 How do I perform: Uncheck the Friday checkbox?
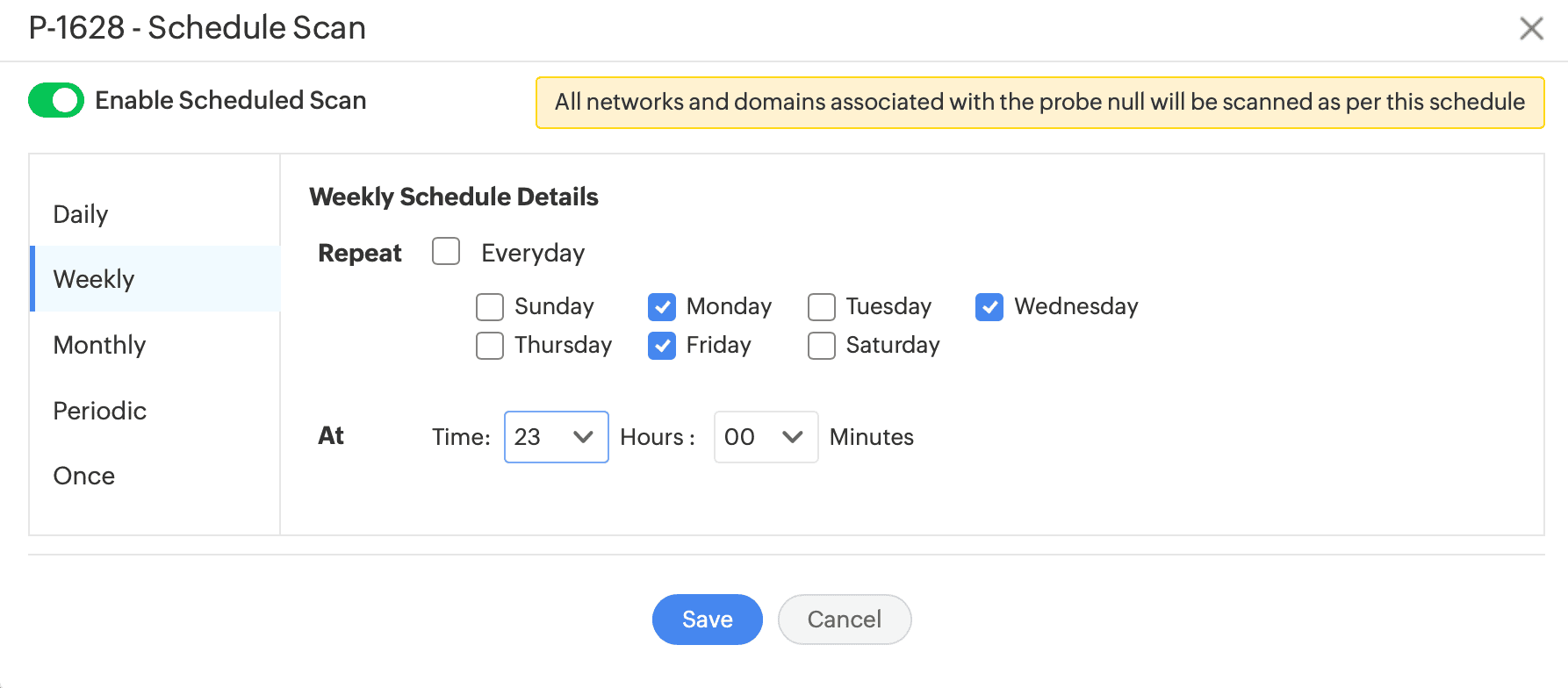point(662,346)
